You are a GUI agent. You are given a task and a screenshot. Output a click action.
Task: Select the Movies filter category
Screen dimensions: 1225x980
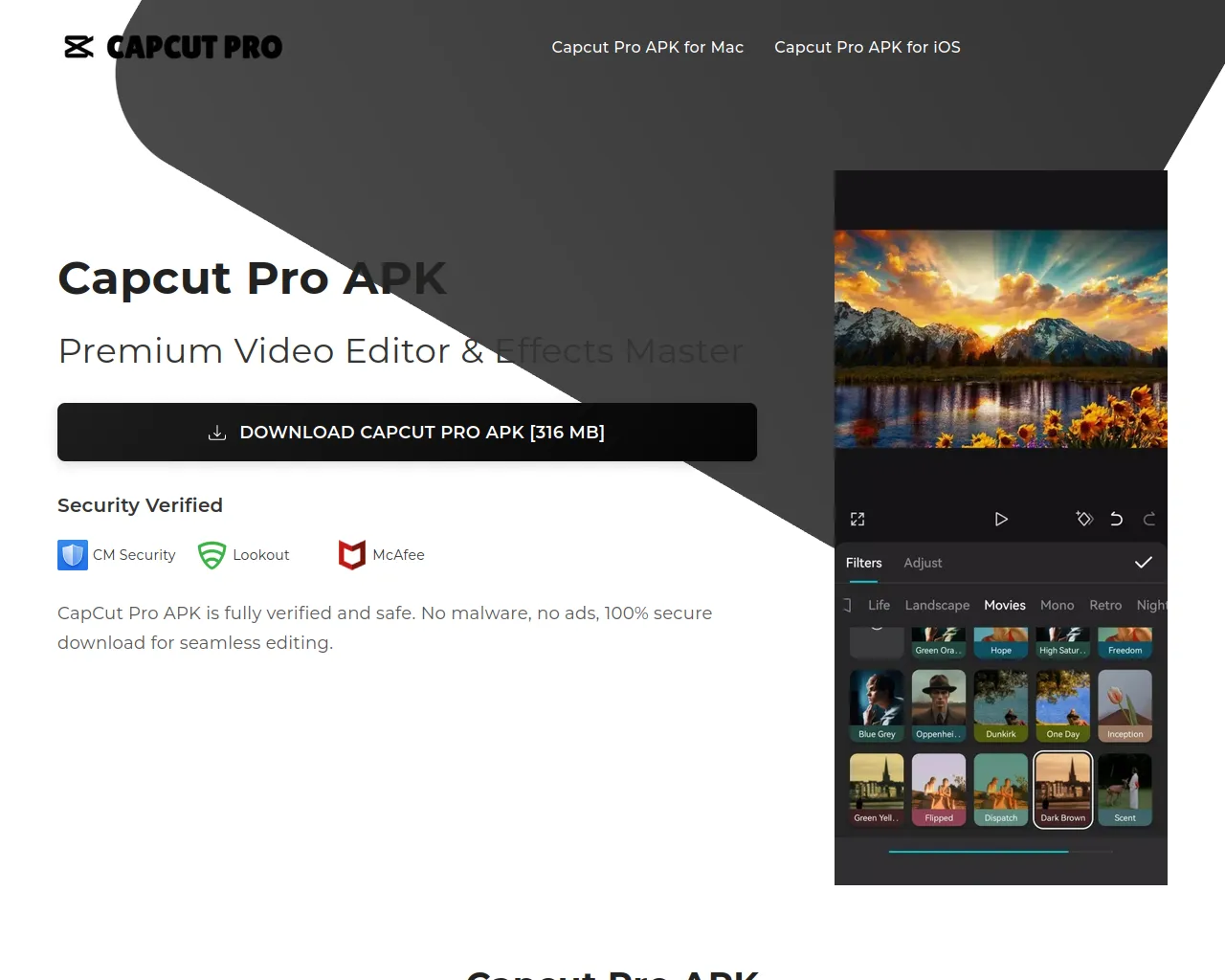tap(1005, 605)
